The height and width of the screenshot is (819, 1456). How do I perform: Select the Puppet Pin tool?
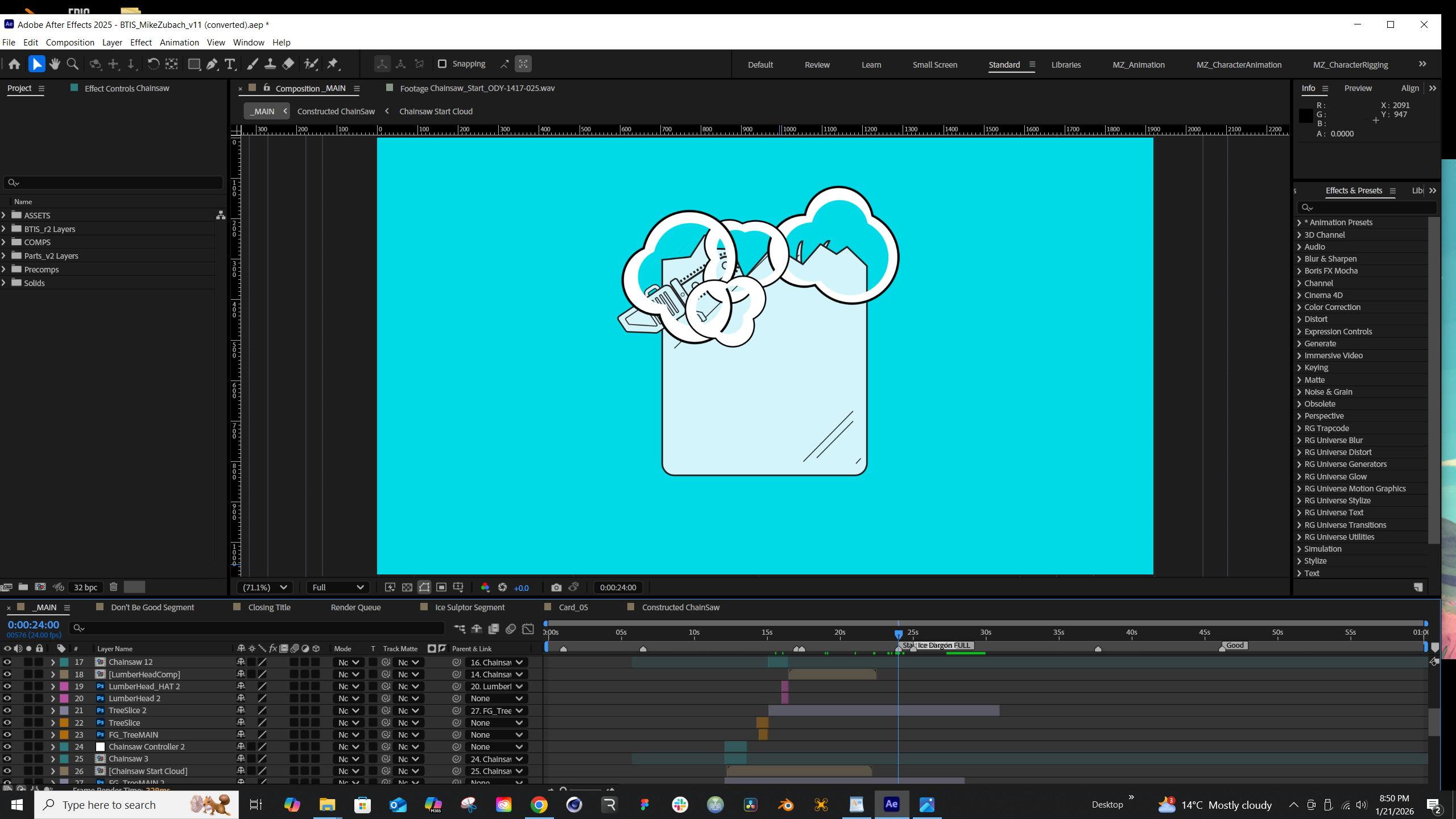[x=333, y=64]
